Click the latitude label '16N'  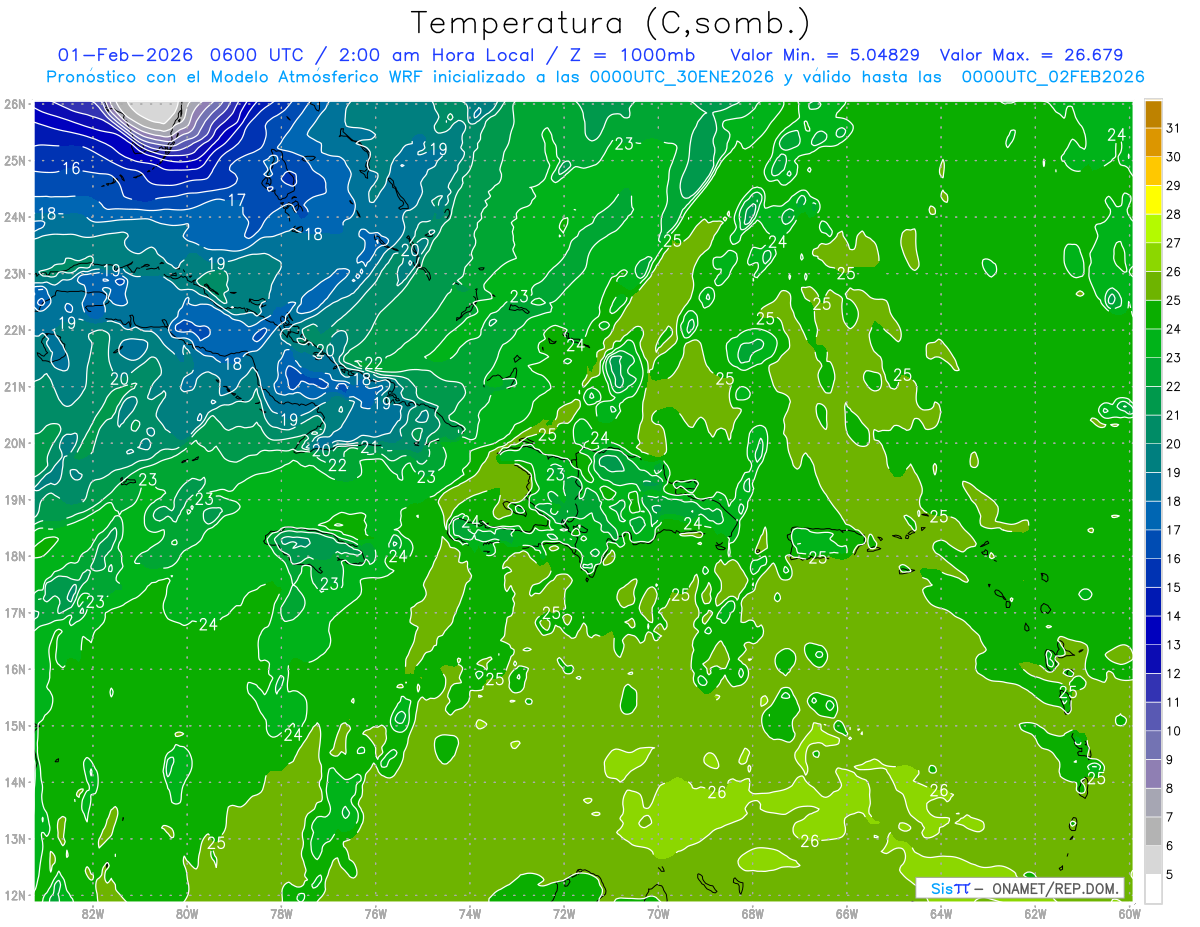coord(14,669)
